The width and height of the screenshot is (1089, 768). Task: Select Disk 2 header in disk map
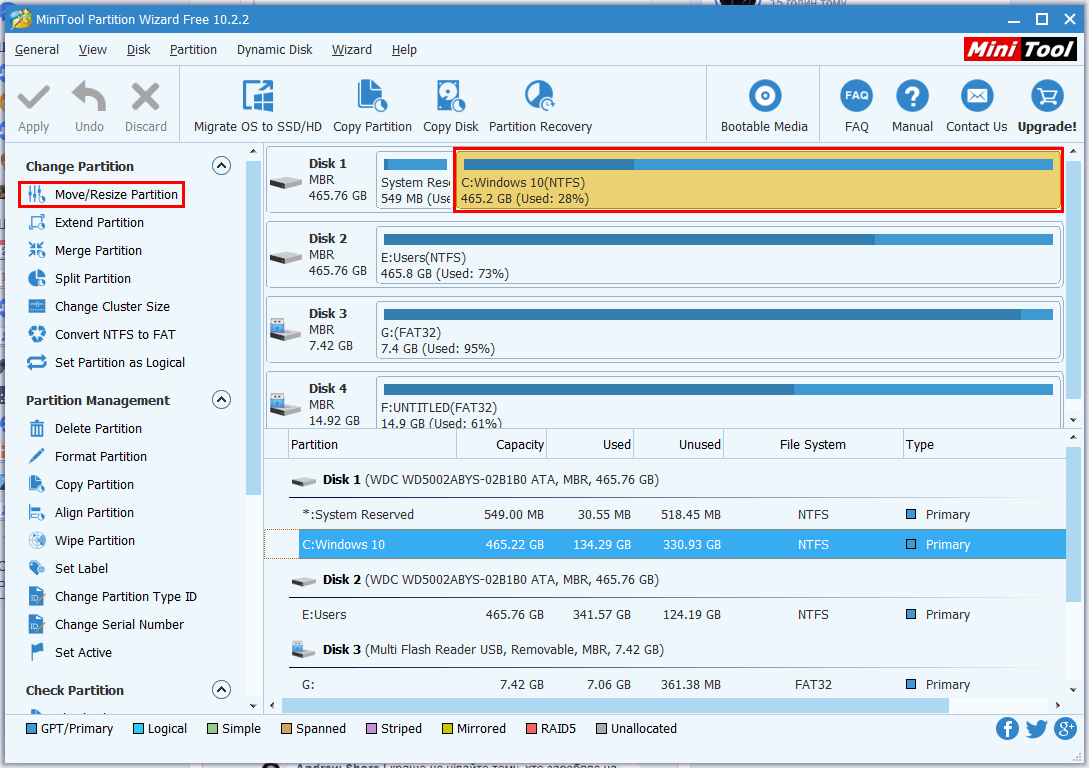click(319, 256)
